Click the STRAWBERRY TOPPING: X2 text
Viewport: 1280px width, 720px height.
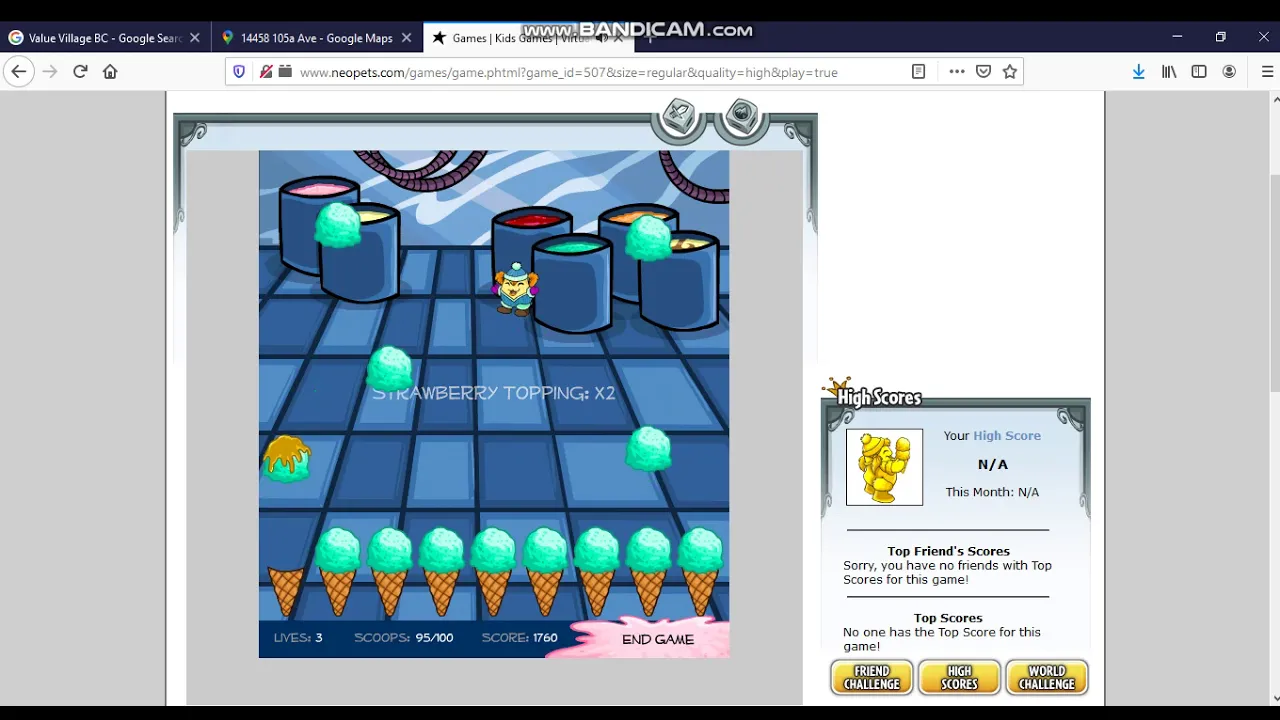click(494, 393)
